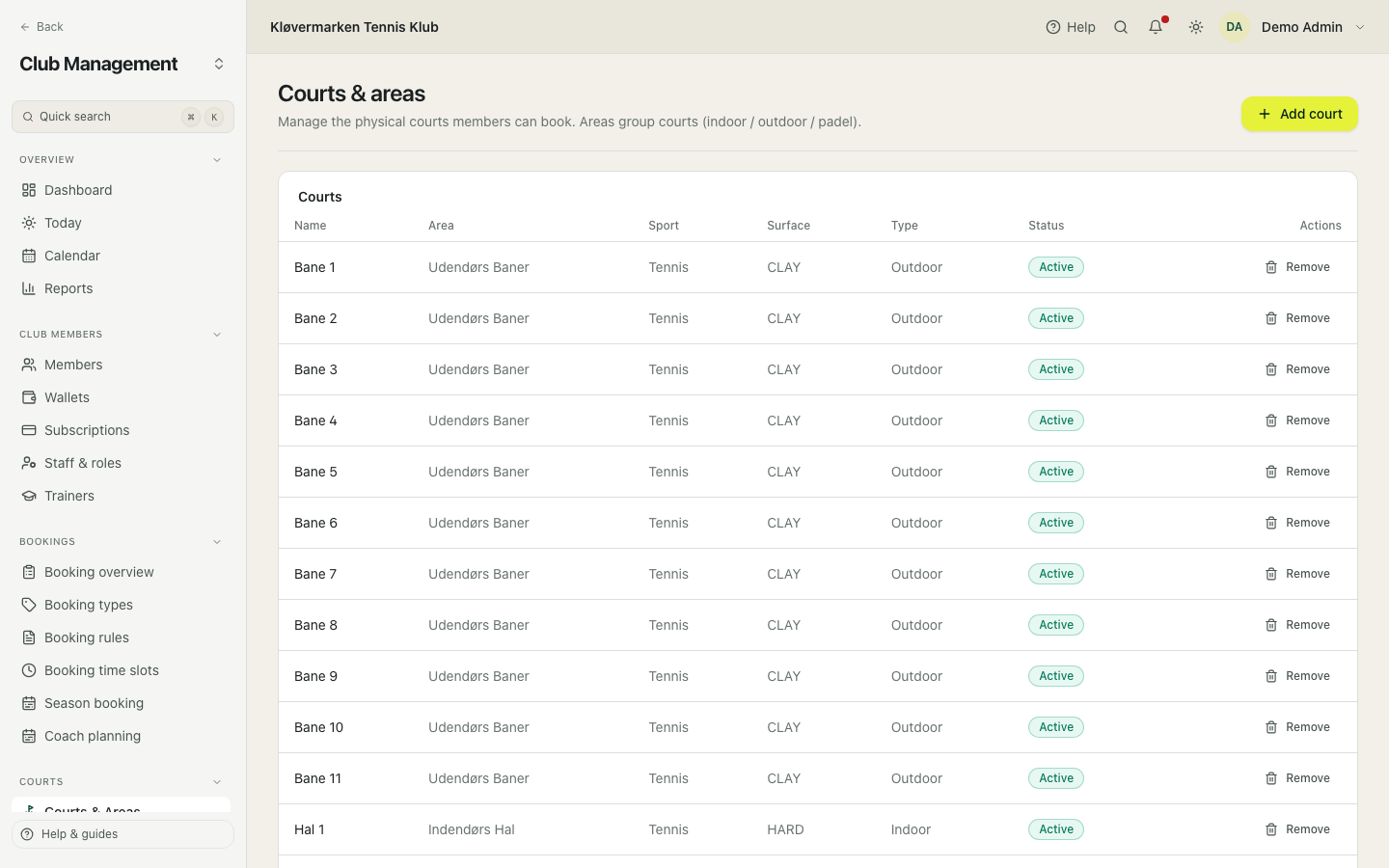Collapse the Overview section
Viewport: 1389px width, 868px height.
217,160
